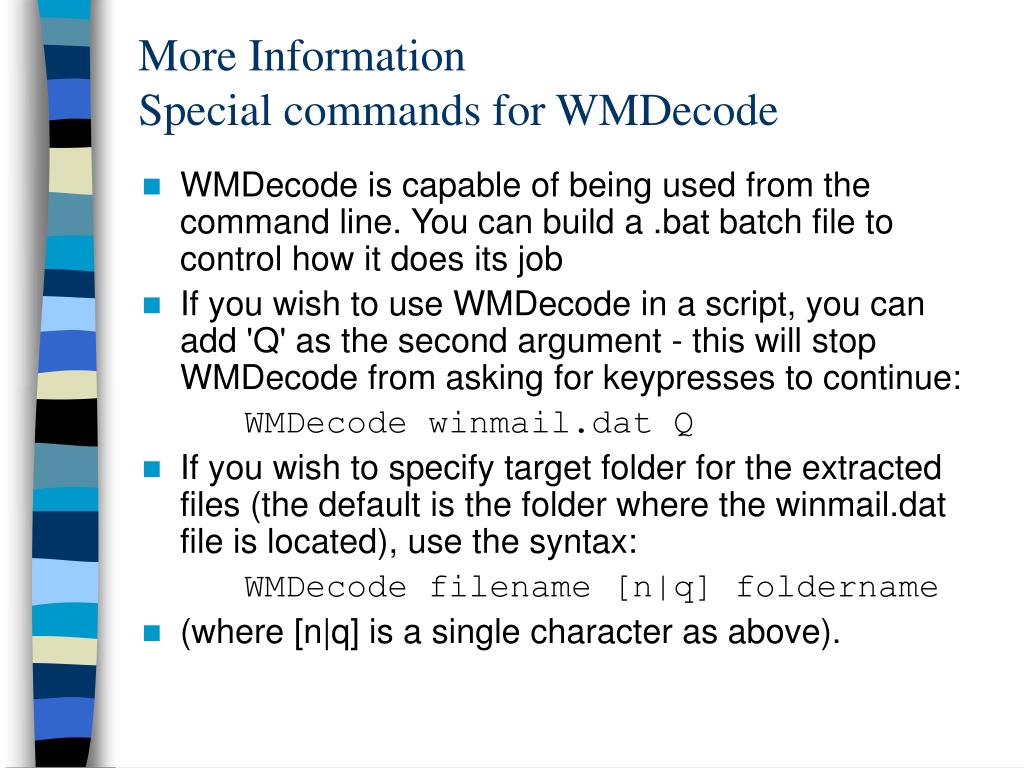Click the text 'file is located), use the syntax:'
1024x768 pixels.
point(408,542)
